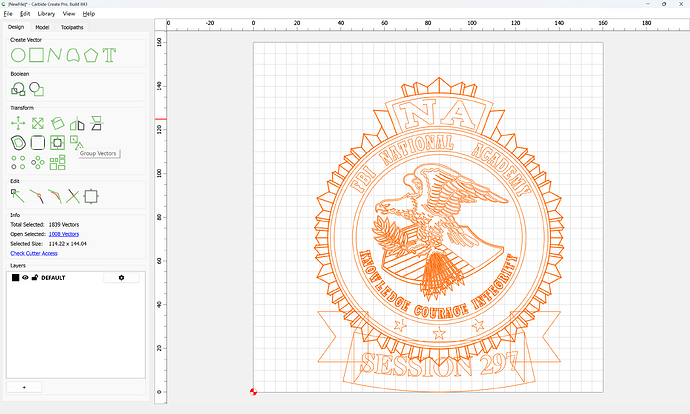
Task: Open the DEFAULT layer black color swatch
Action: [x=15, y=278]
